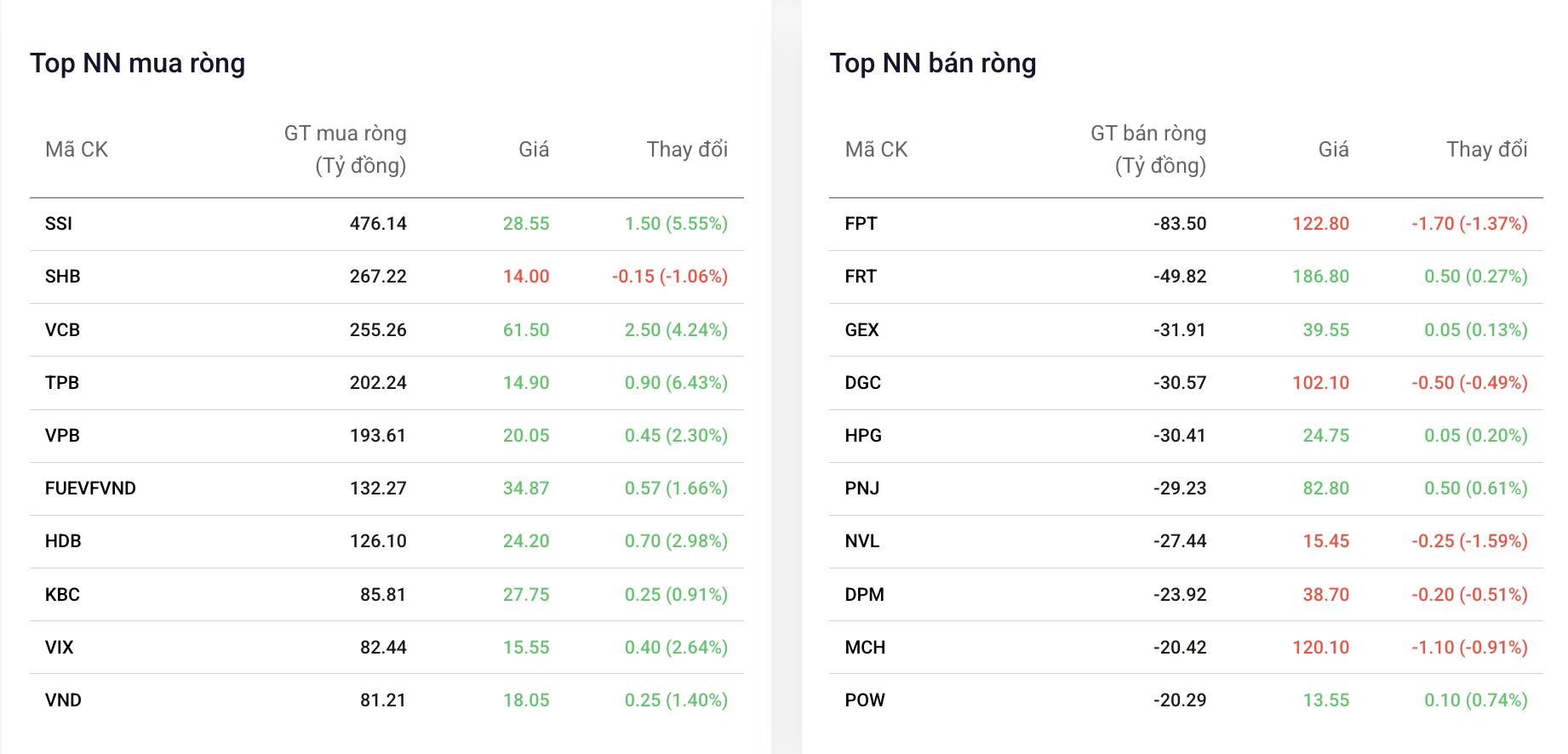Click the 'GT mua ròng' column header

[346, 150]
